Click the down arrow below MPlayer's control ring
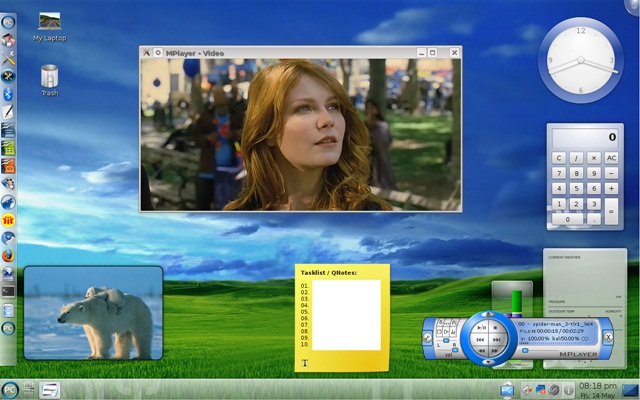 (489, 362)
